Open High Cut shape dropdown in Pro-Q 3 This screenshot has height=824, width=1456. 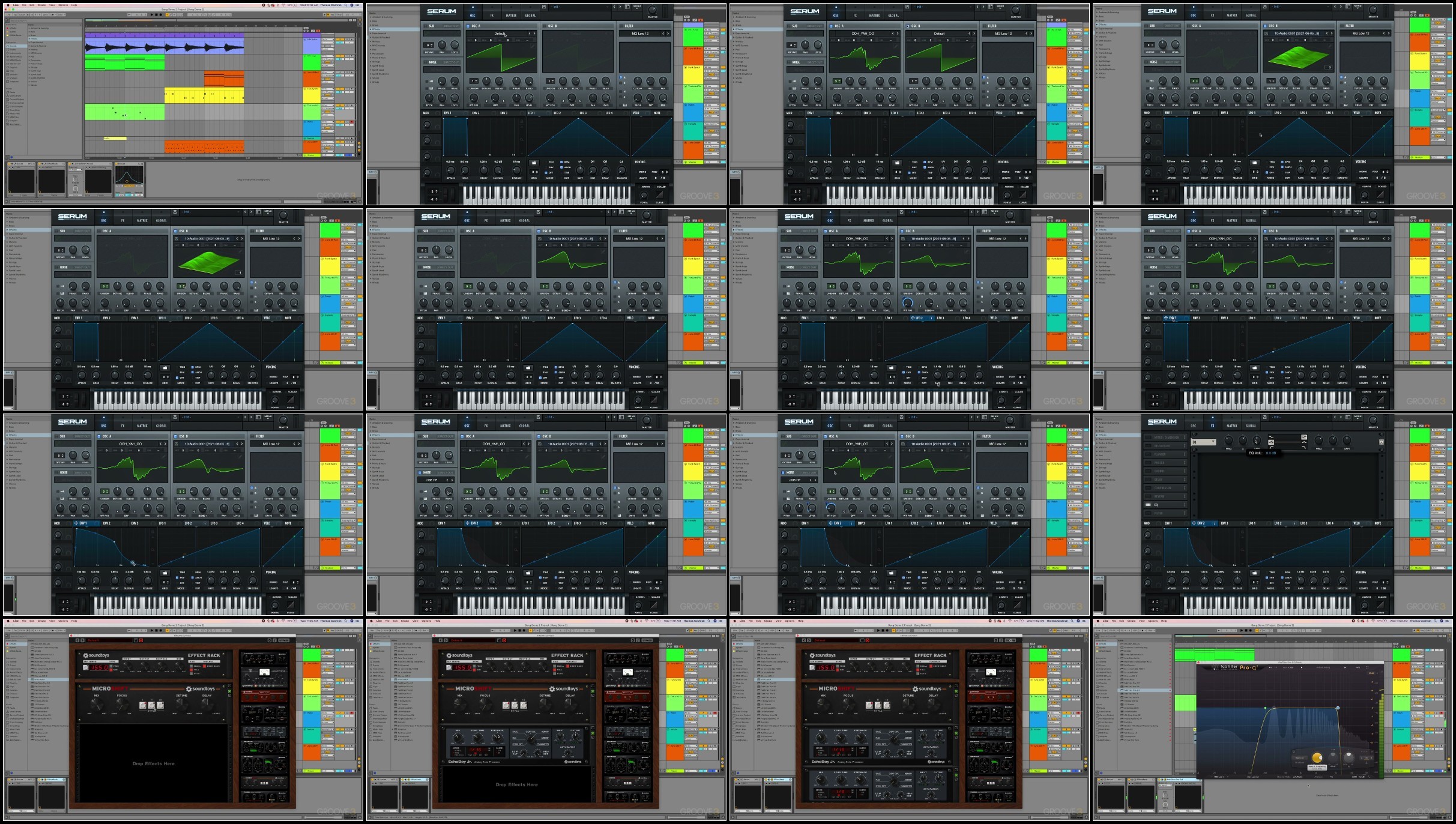point(1299,758)
